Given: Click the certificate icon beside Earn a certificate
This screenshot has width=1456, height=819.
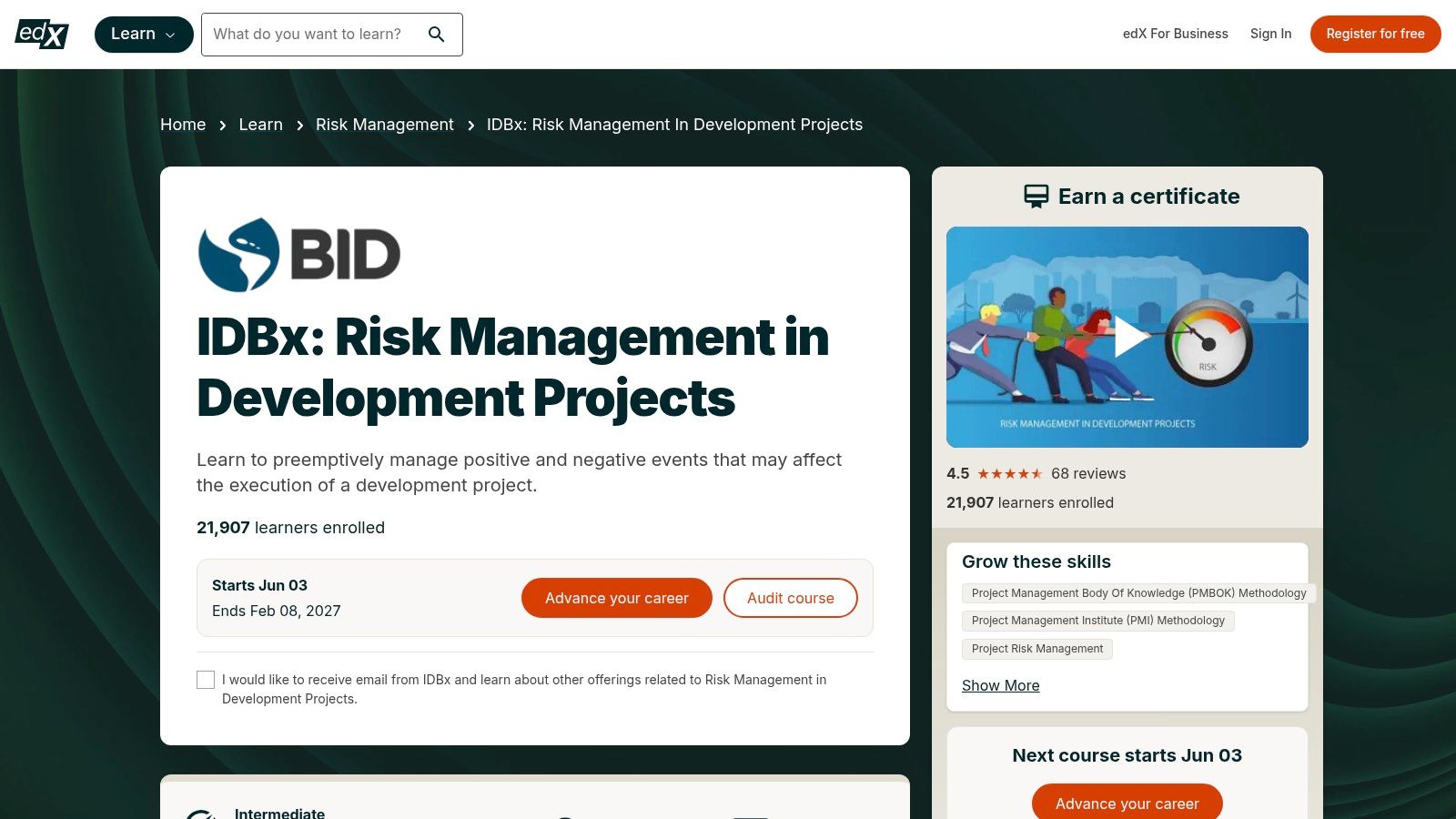Looking at the screenshot, I should (x=1036, y=197).
